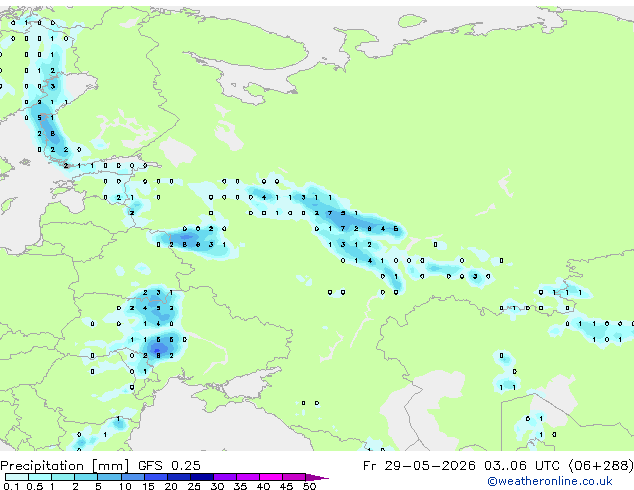Click the "(06+288)" forecast run text

pyautogui.click(x=601, y=466)
